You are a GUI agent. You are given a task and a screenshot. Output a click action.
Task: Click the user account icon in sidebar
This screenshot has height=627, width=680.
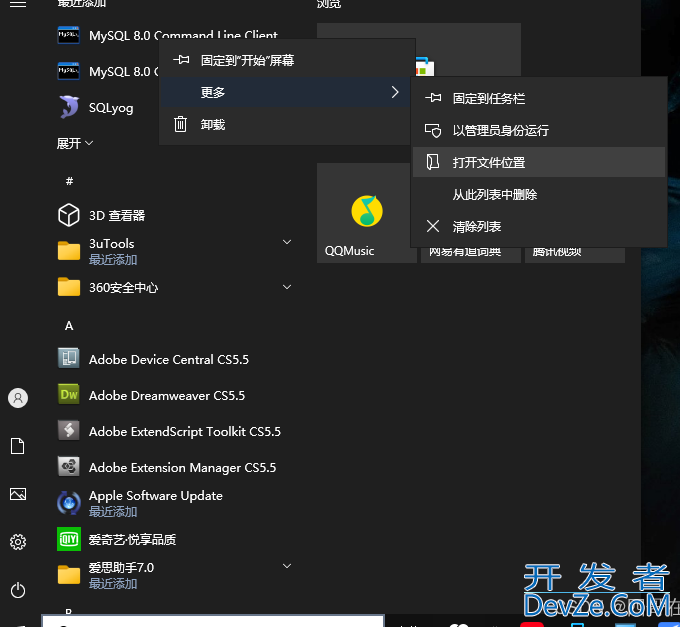[18, 398]
